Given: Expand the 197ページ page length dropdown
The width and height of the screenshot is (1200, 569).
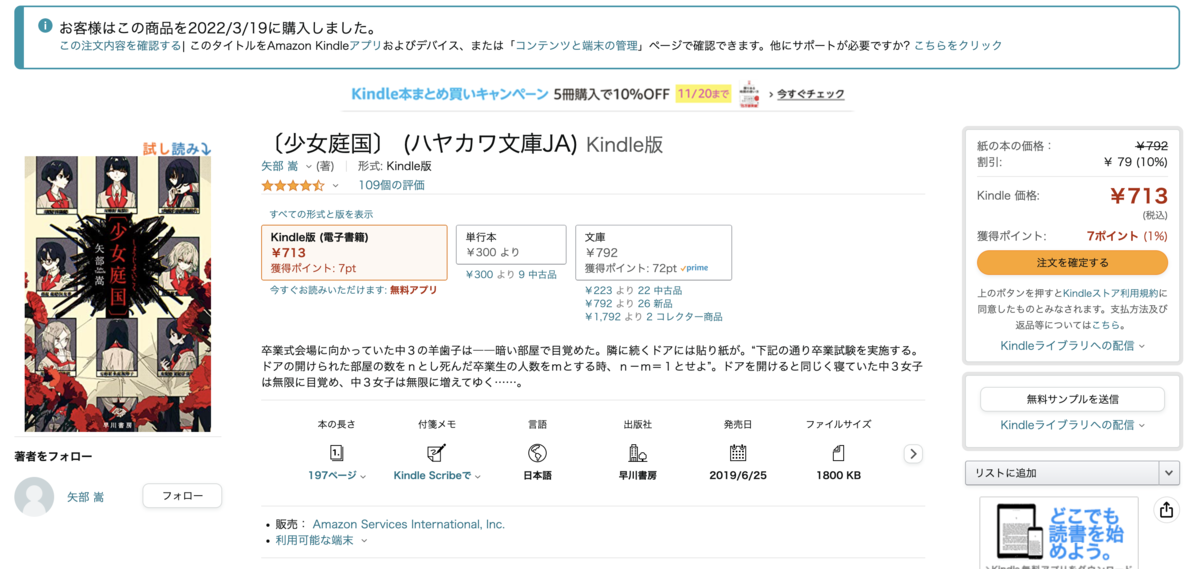Looking at the screenshot, I should (x=338, y=476).
